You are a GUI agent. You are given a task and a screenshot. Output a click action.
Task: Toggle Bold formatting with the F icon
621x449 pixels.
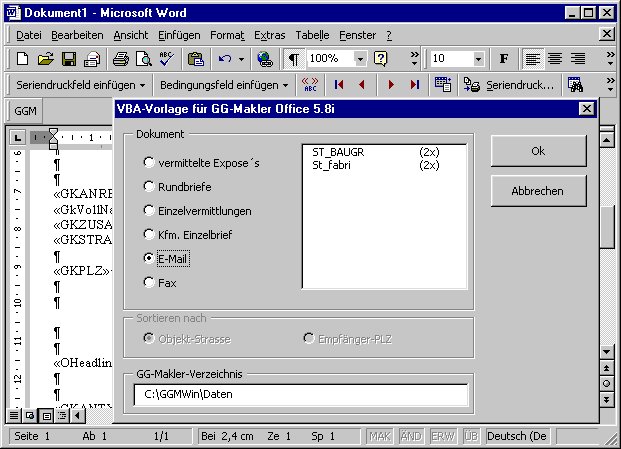[504, 59]
